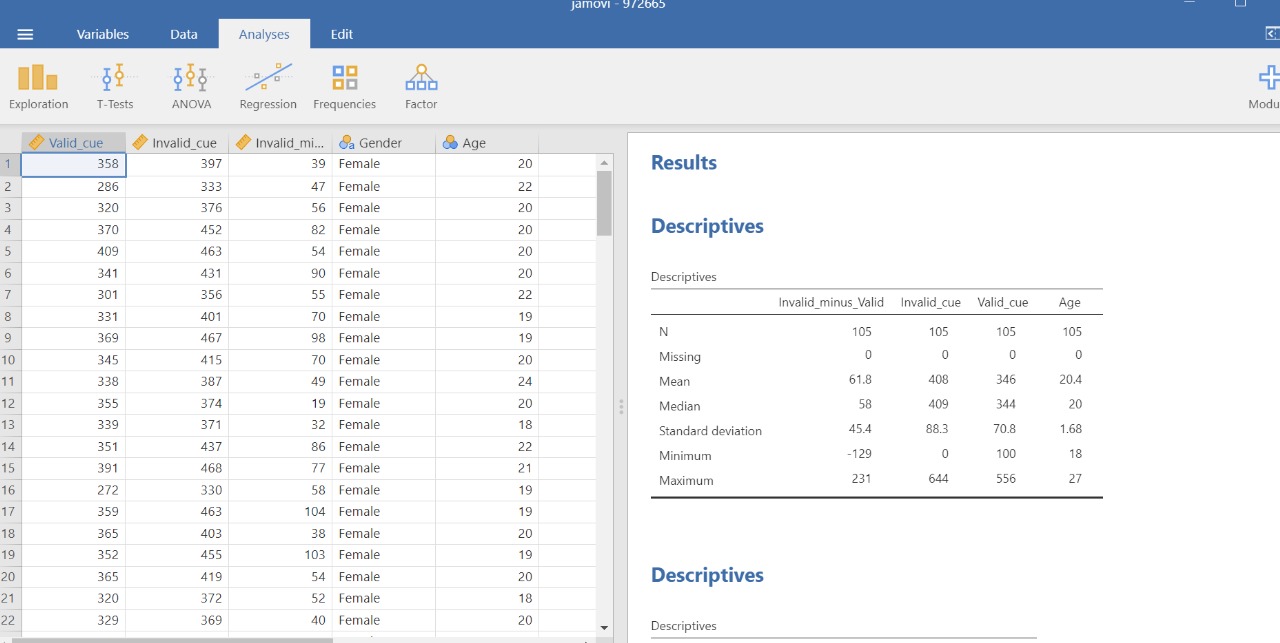
Task: Switch to the Edit tab
Action: 342,34
